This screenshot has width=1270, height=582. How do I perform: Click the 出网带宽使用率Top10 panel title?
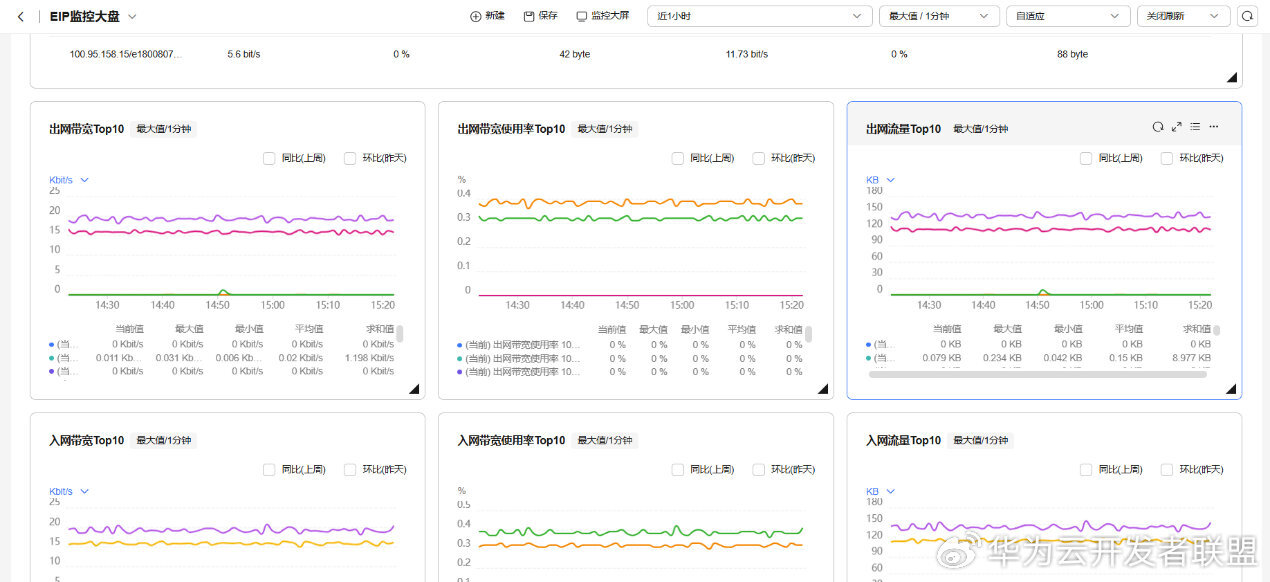pos(511,129)
